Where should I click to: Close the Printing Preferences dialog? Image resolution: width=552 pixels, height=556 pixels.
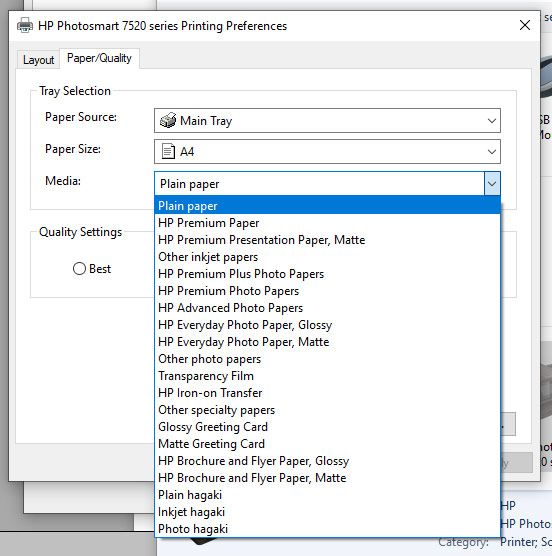(x=525, y=25)
